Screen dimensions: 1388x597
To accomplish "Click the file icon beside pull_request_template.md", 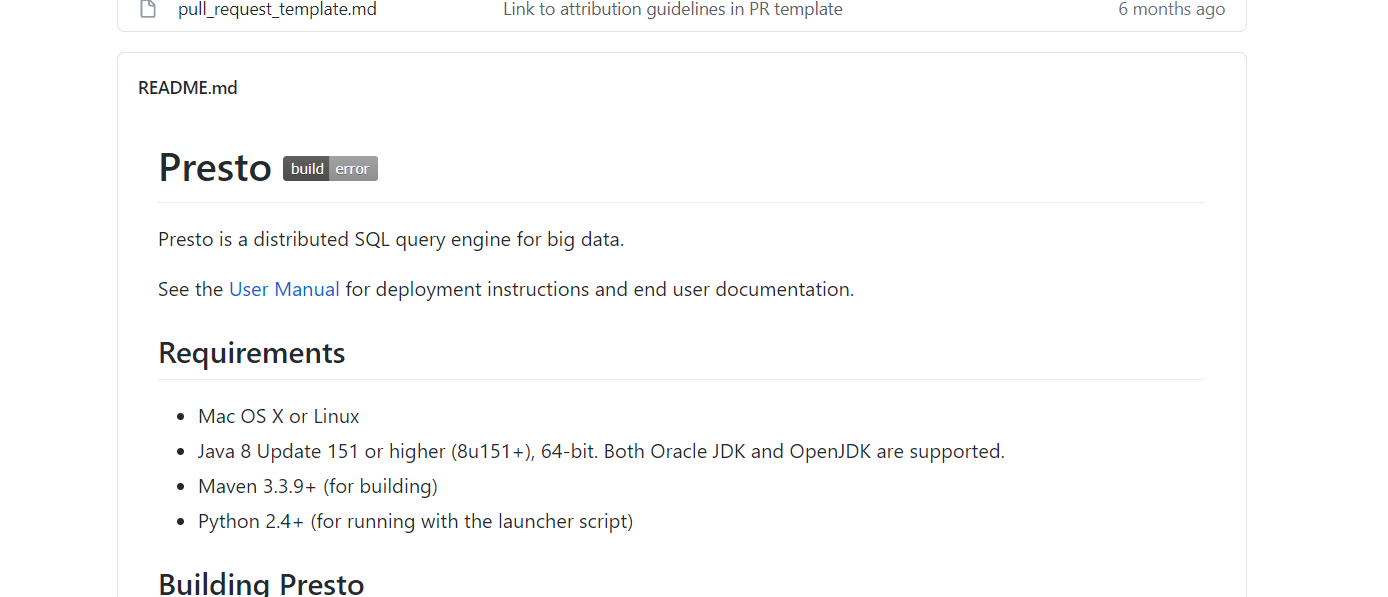I will click(x=148, y=10).
